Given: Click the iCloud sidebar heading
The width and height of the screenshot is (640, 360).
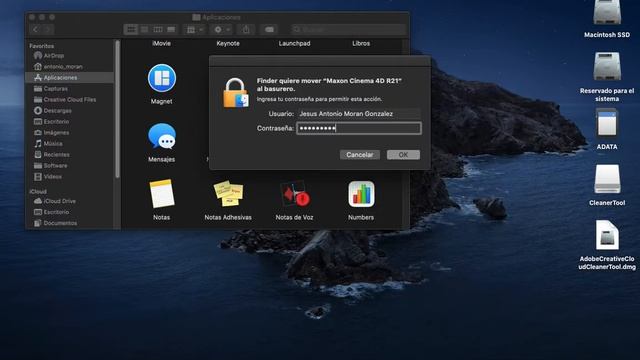Looking at the screenshot, I should (38, 191).
